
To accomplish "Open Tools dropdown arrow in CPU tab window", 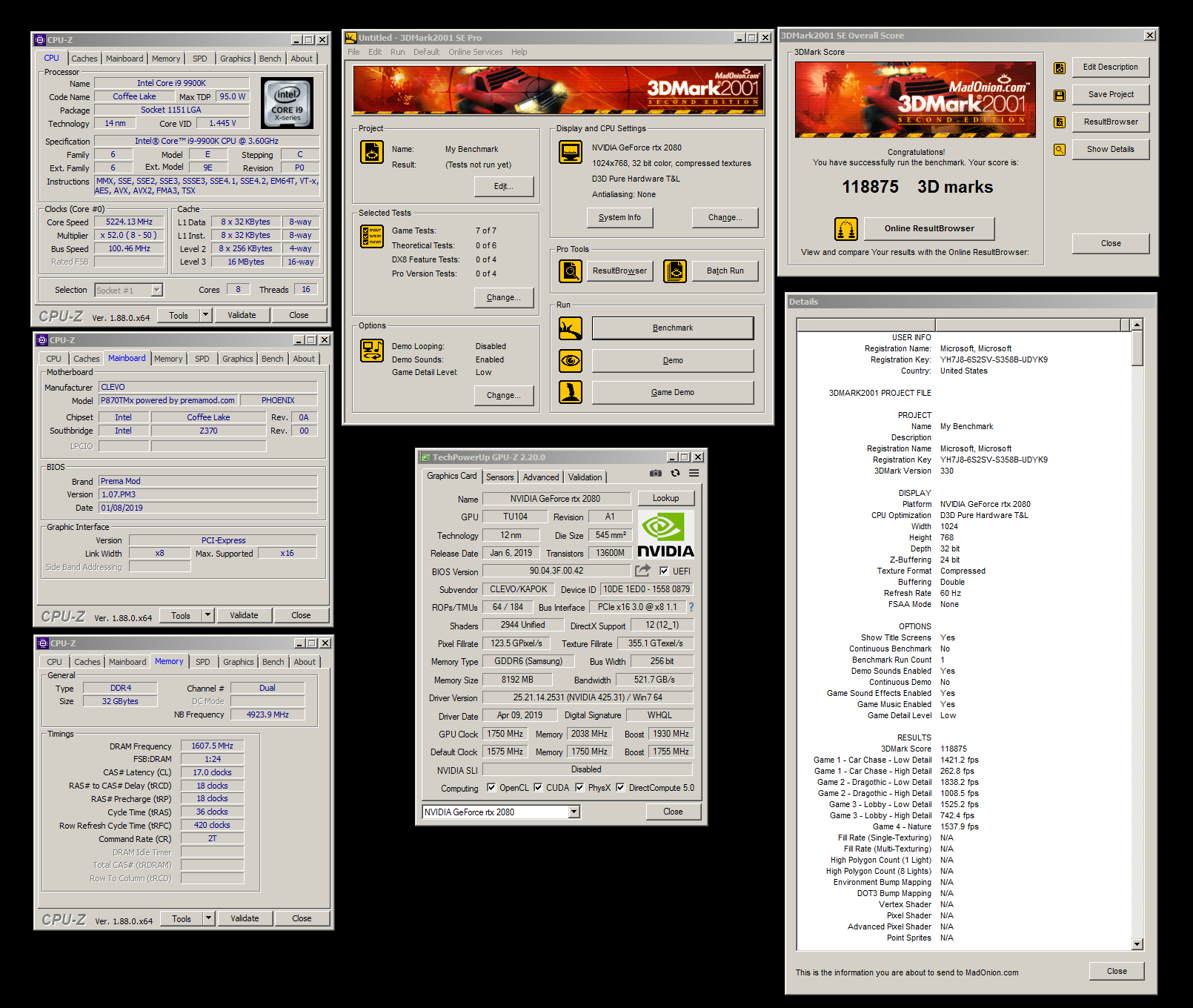I will 205,315.
